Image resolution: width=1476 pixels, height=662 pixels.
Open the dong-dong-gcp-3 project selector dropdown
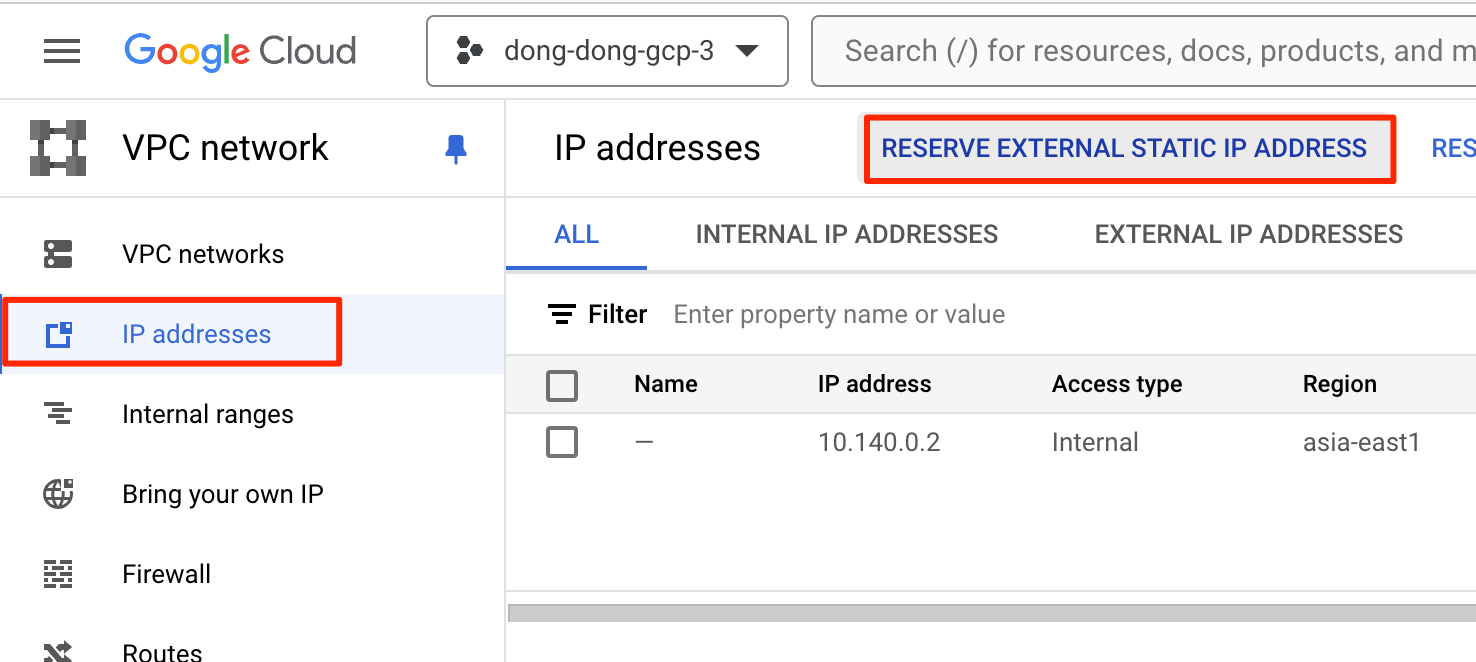pyautogui.click(x=607, y=51)
